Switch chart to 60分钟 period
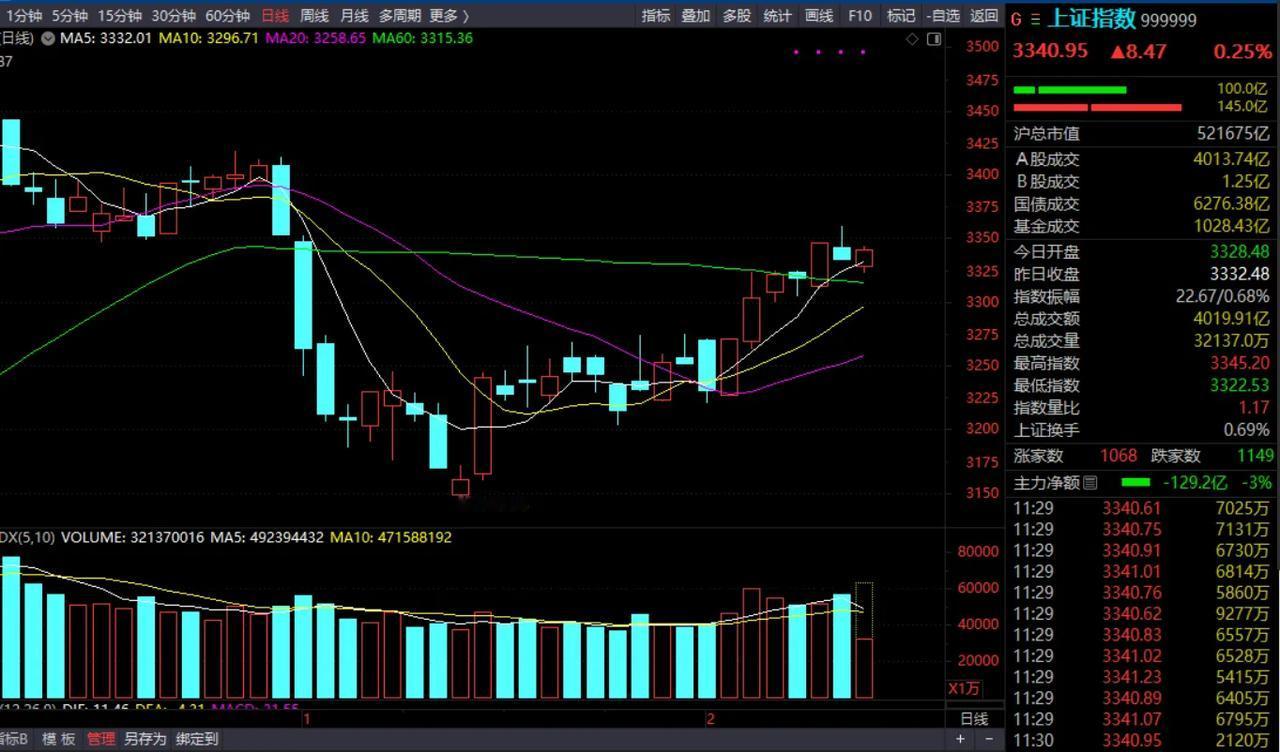 [227, 16]
